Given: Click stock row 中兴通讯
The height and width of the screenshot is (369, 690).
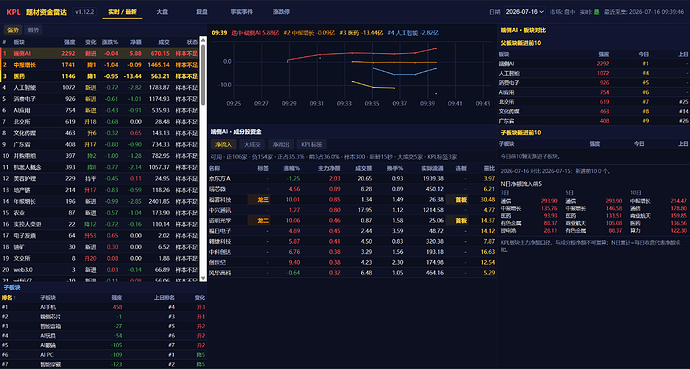Looking at the screenshot, I should [x=353, y=210].
